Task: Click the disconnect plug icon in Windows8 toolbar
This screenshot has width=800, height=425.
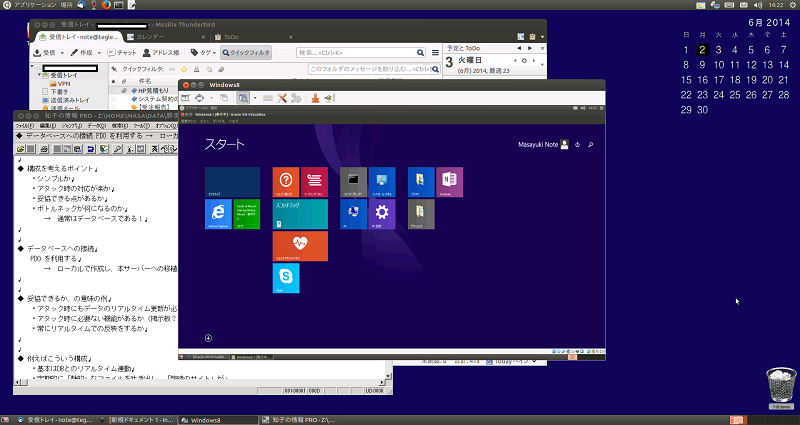Action: tap(328, 98)
